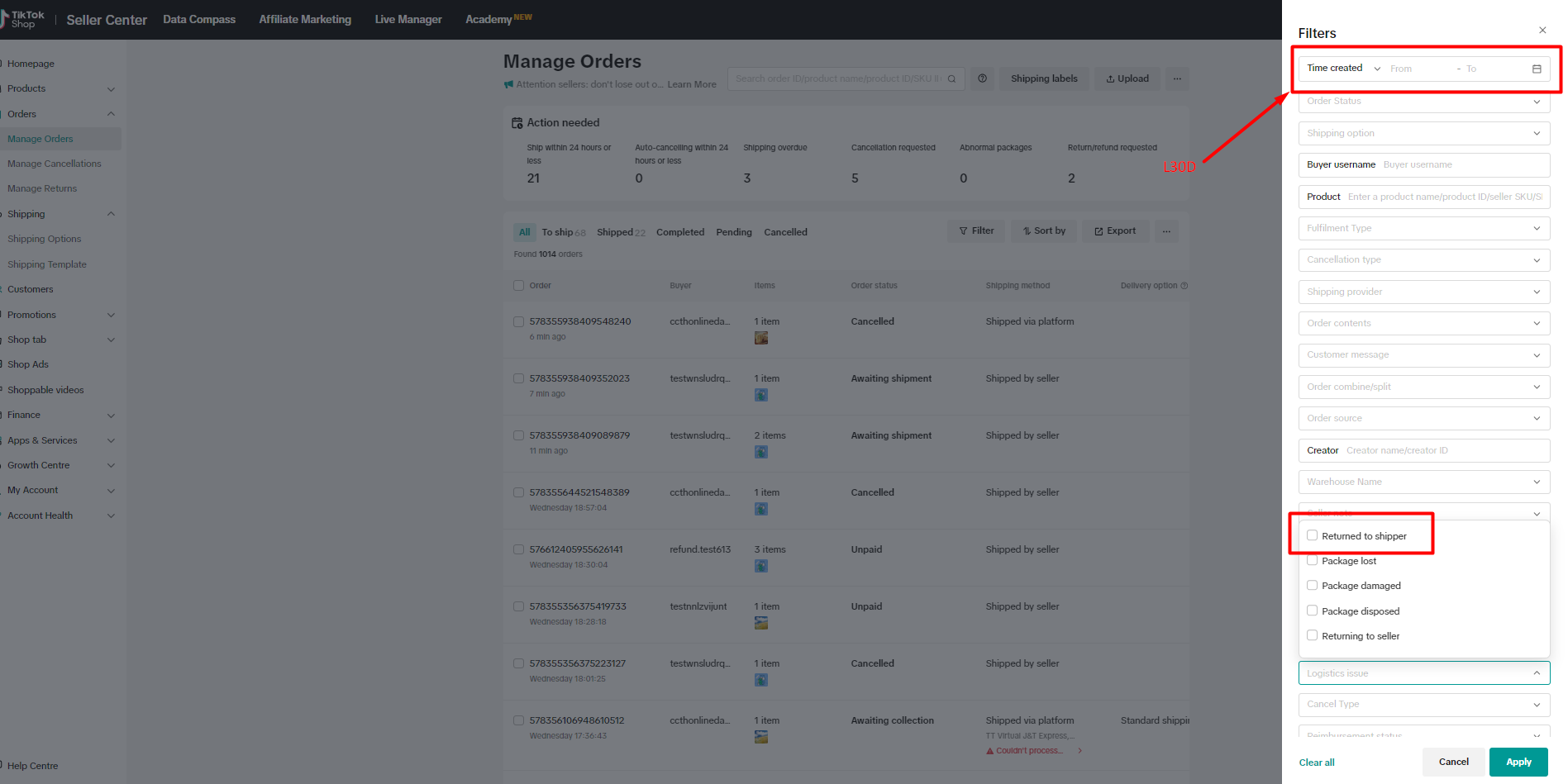
Task: Collapse the Logistics issue dropdown
Action: [1423, 673]
